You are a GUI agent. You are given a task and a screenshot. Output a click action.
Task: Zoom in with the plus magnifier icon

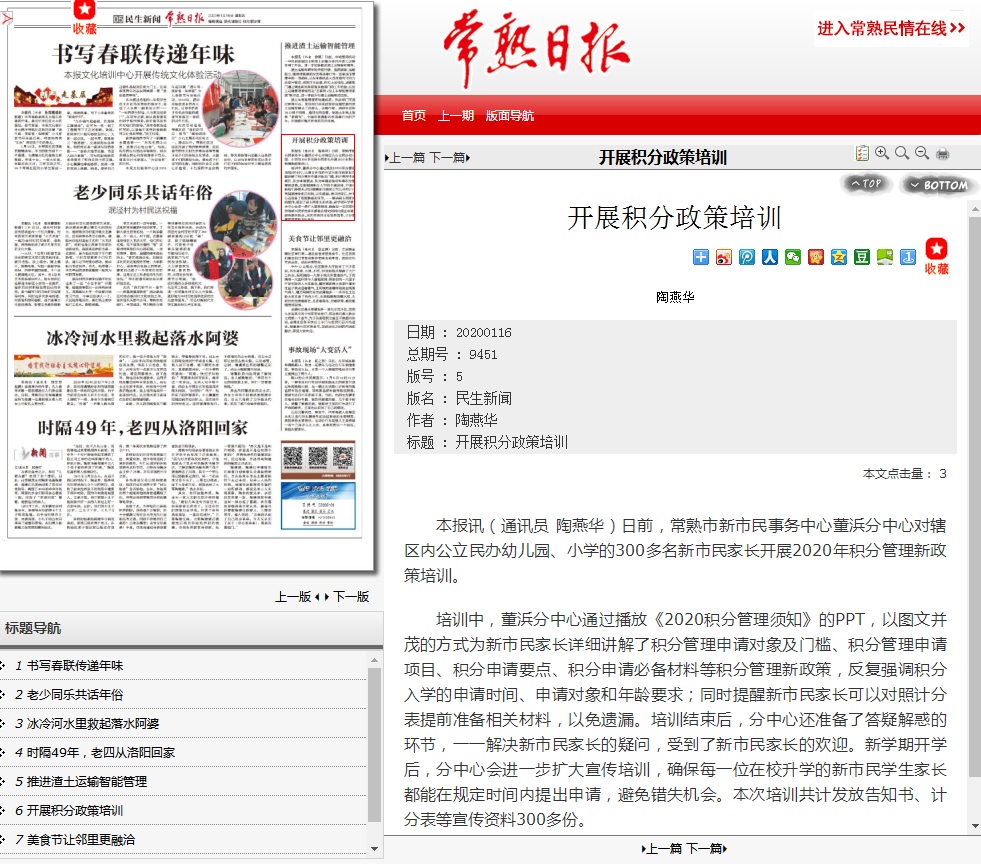pos(882,153)
